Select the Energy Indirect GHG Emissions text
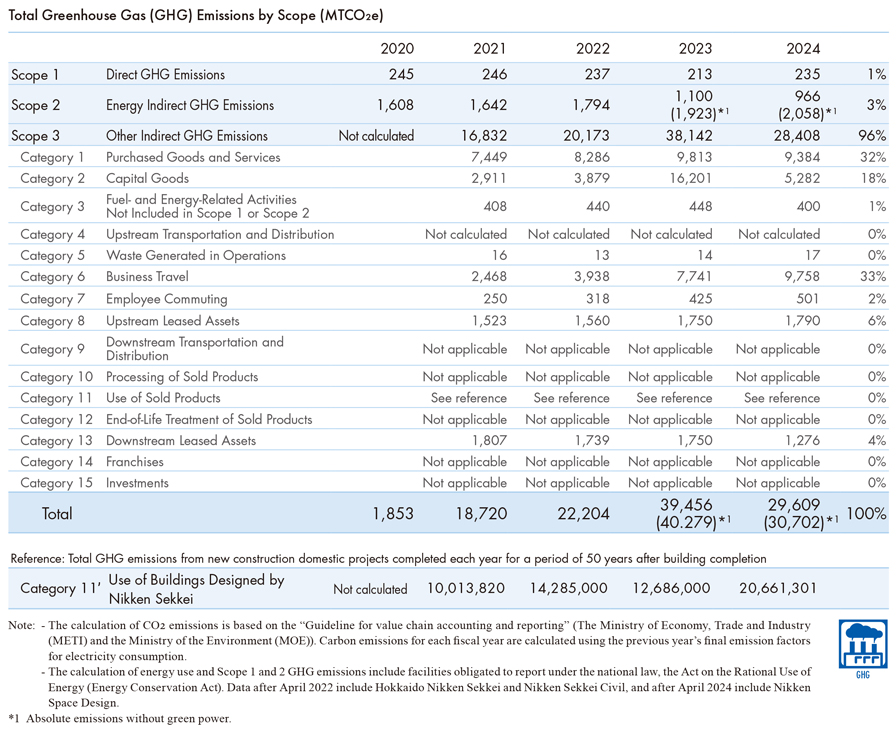896x732 pixels. pyautogui.click(x=190, y=105)
